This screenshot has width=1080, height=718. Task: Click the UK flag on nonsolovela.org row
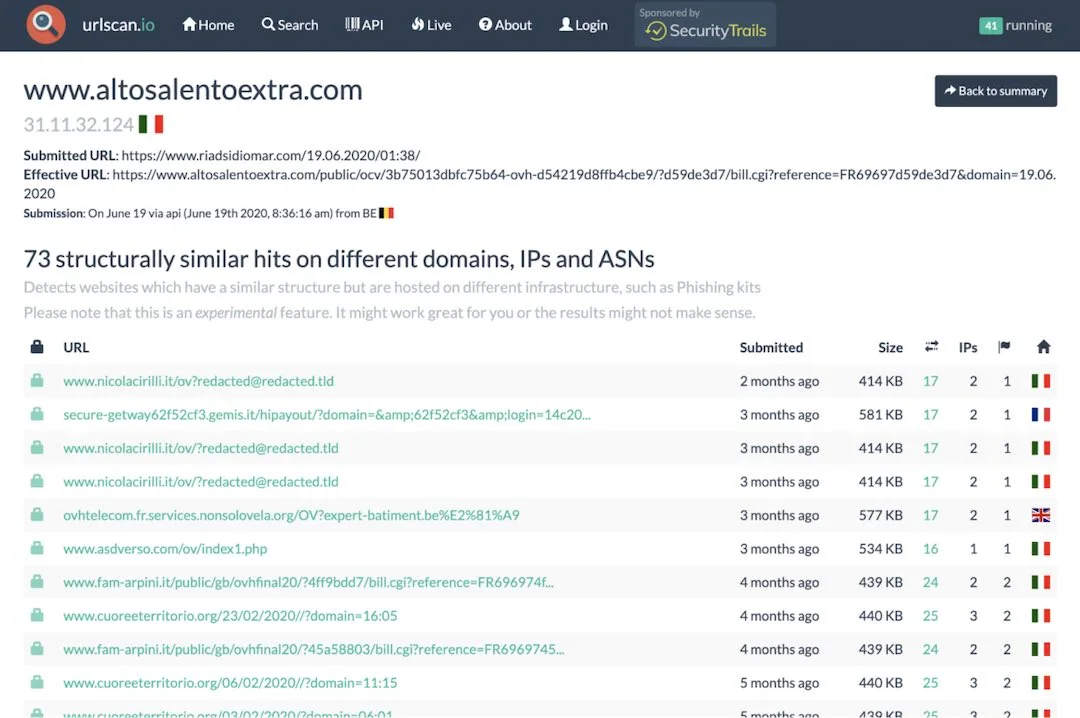pos(1041,515)
